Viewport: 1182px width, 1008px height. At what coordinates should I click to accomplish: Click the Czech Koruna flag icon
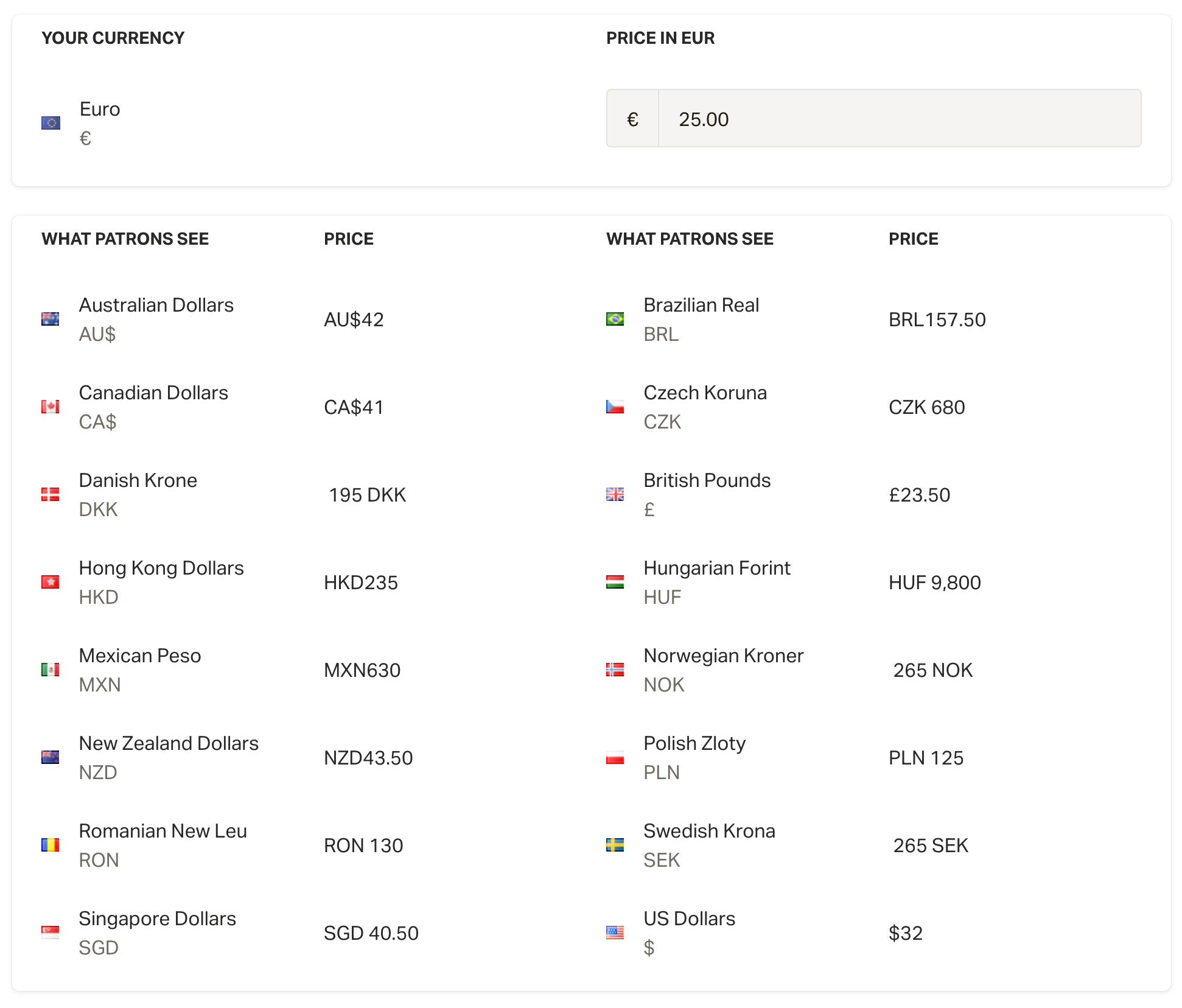[615, 406]
